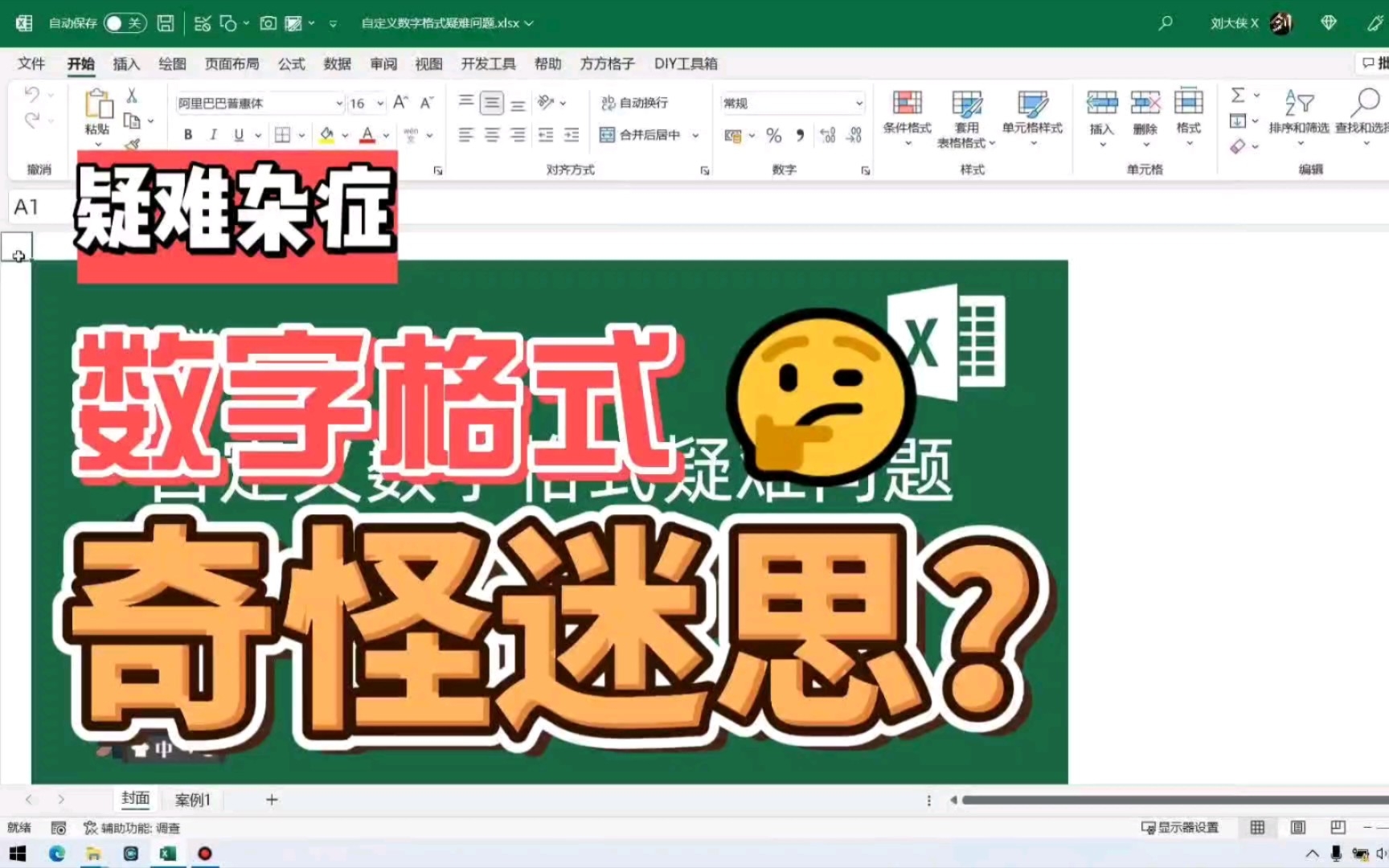1389x868 pixels.
Task: Open the 文件 menu
Action: point(31,63)
